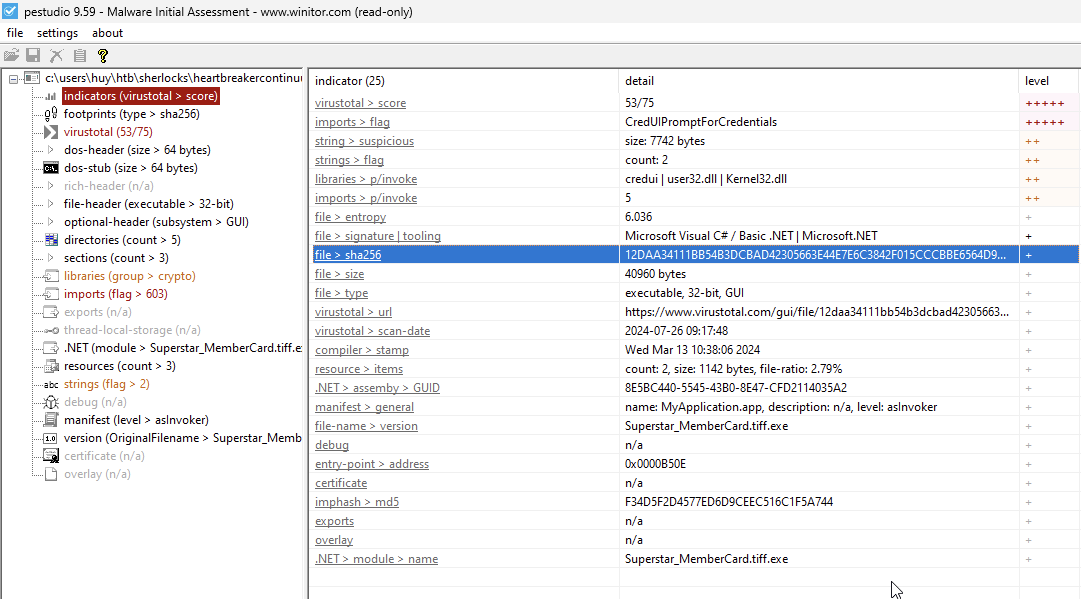Click the virustotal > url indicator link
1081x599 pixels.
click(353, 312)
